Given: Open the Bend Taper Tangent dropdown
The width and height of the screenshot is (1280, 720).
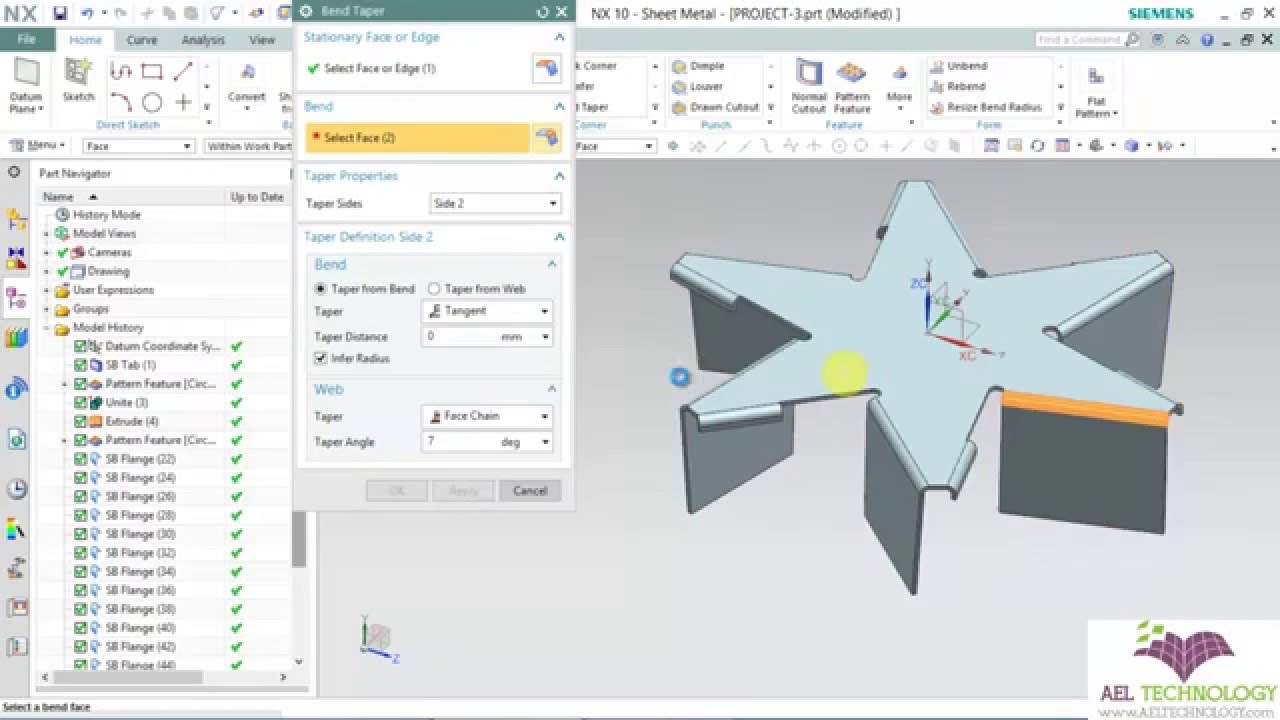Looking at the screenshot, I should tap(488, 311).
